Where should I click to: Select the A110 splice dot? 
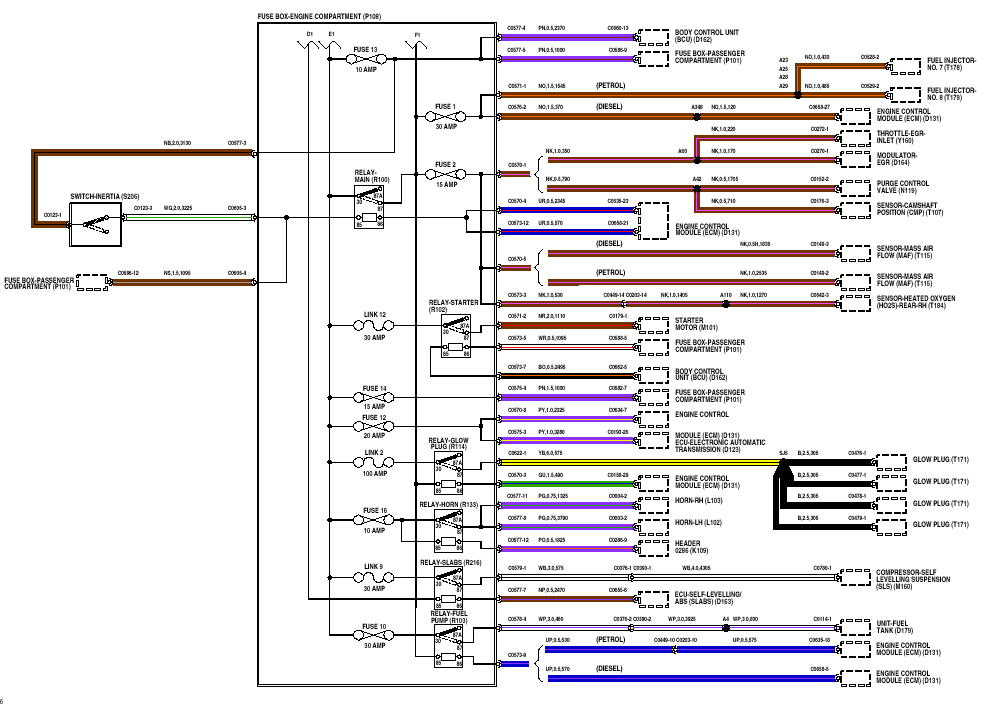click(x=725, y=305)
